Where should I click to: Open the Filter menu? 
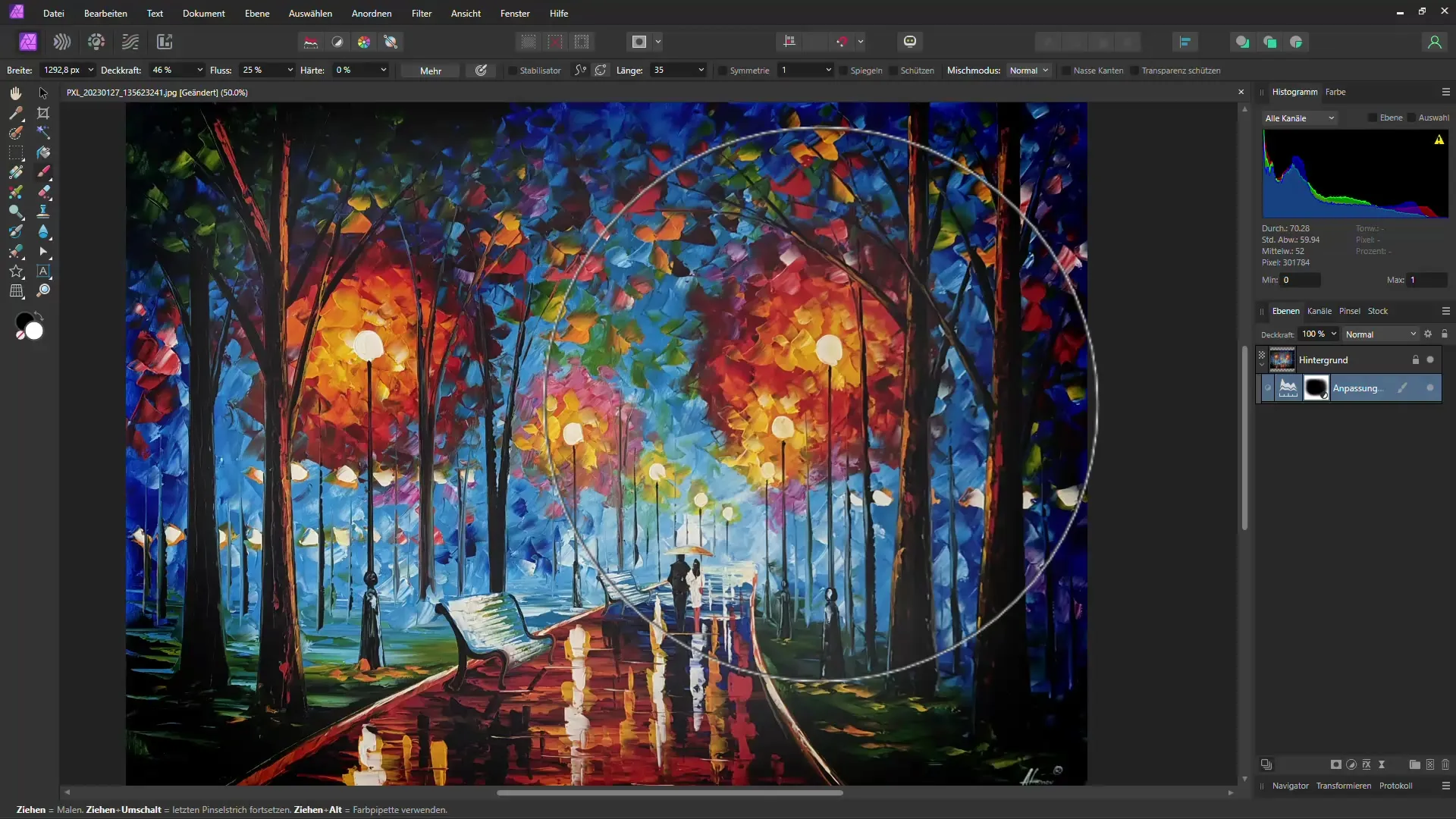point(422,14)
